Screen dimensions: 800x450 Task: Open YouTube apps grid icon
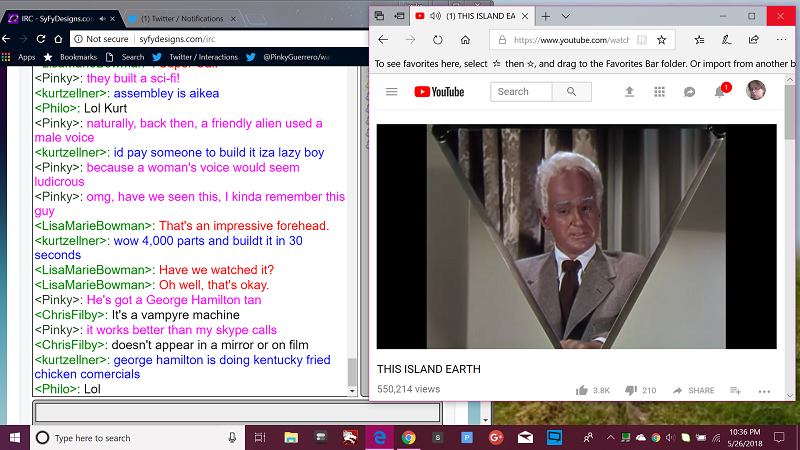[659, 92]
